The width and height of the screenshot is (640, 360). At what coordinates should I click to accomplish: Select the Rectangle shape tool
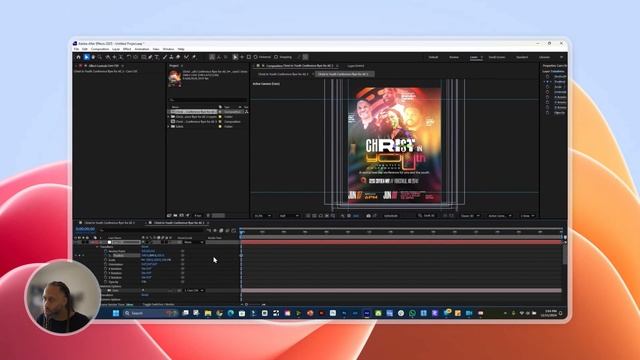[x=144, y=57]
